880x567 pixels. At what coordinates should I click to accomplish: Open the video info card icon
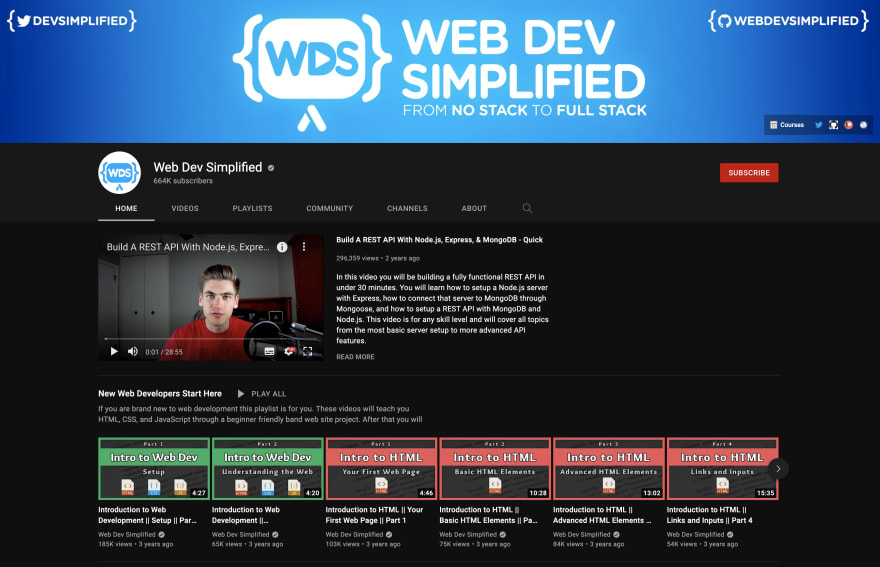coord(282,247)
